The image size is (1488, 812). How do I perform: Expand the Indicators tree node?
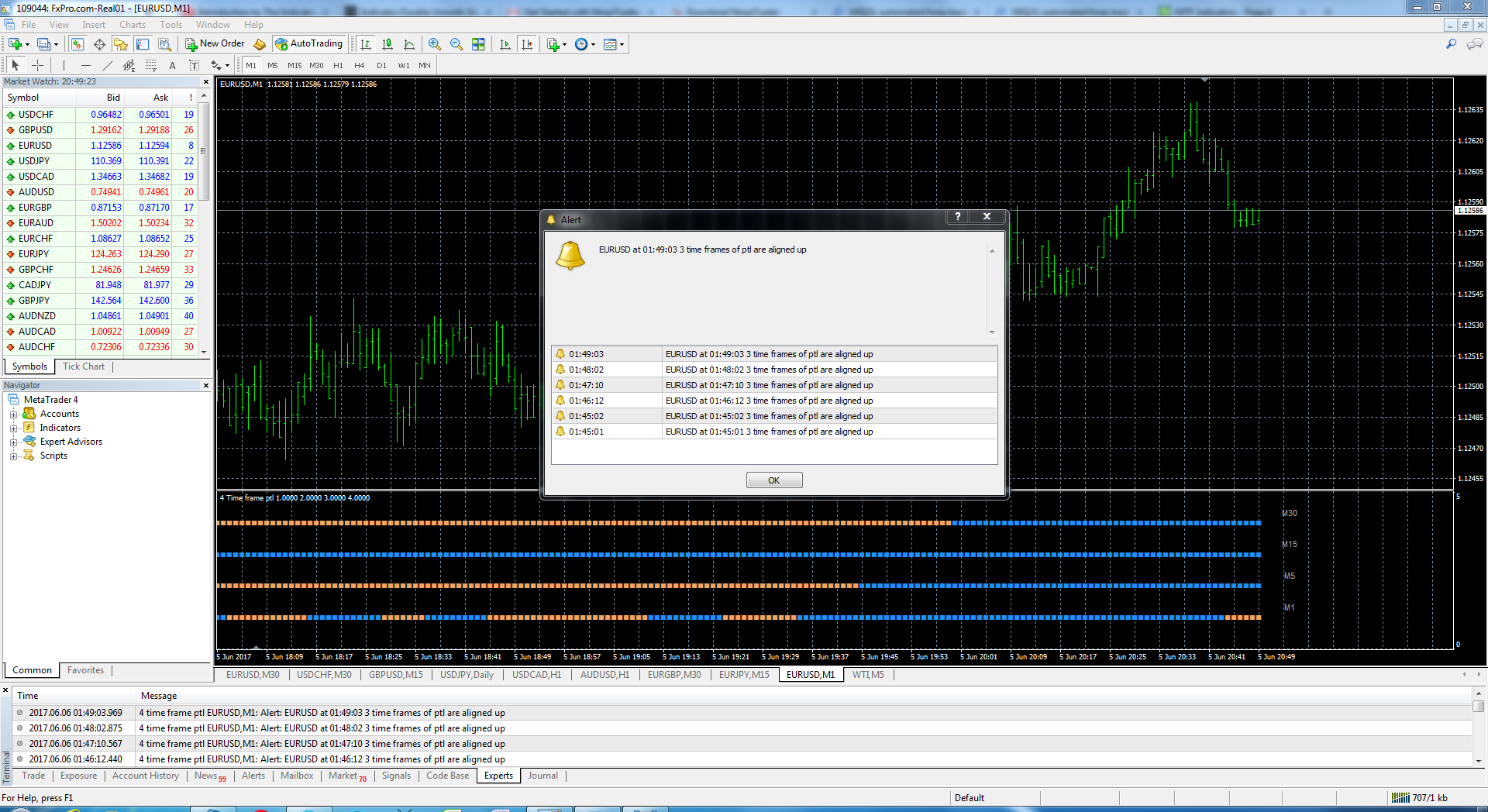click(x=13, y=428)
